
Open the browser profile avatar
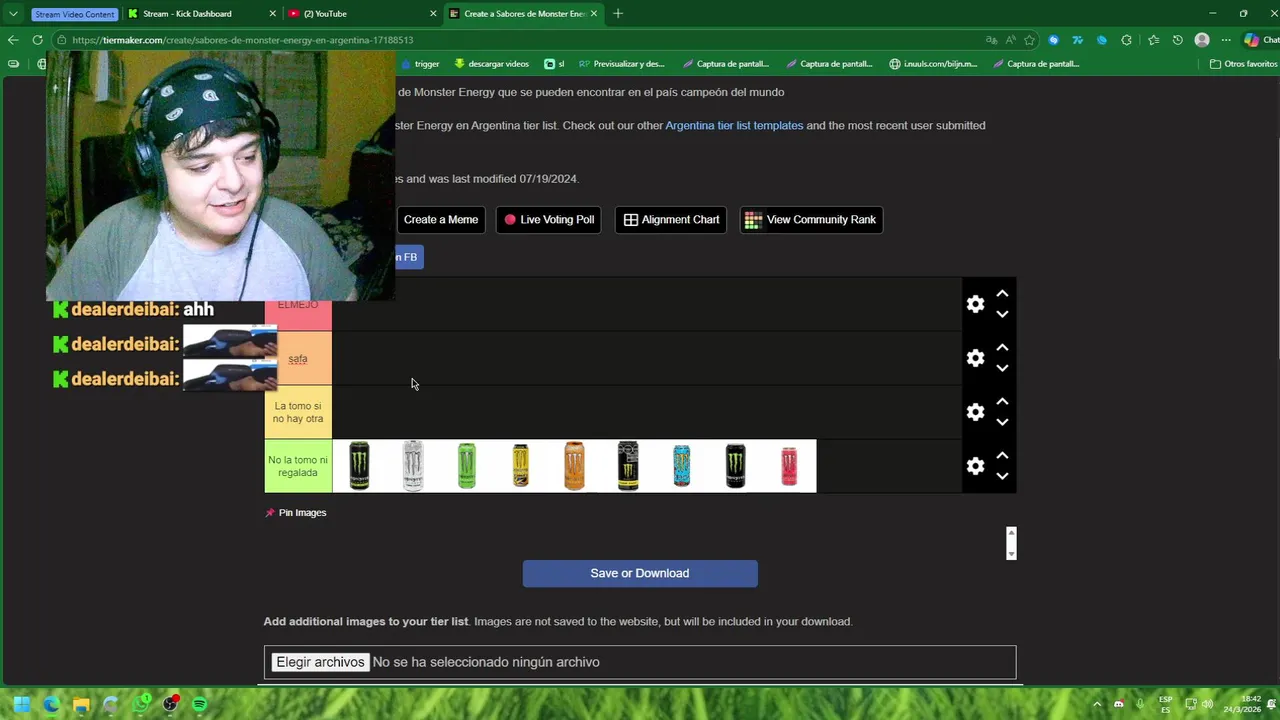(x=1202, y=40)
